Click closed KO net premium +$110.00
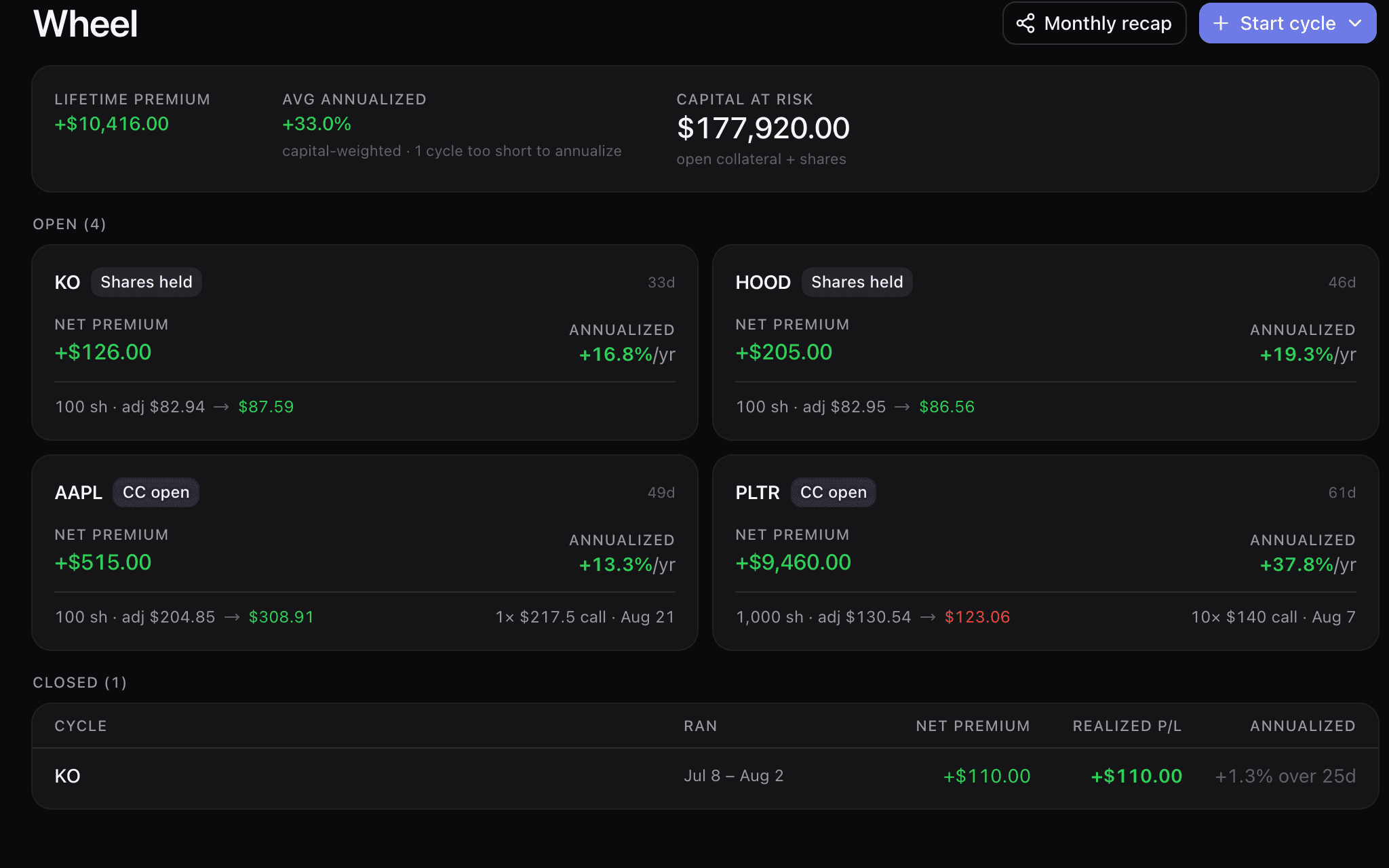1389x868 pixels. pyautogui.click(x=987, y=776)
